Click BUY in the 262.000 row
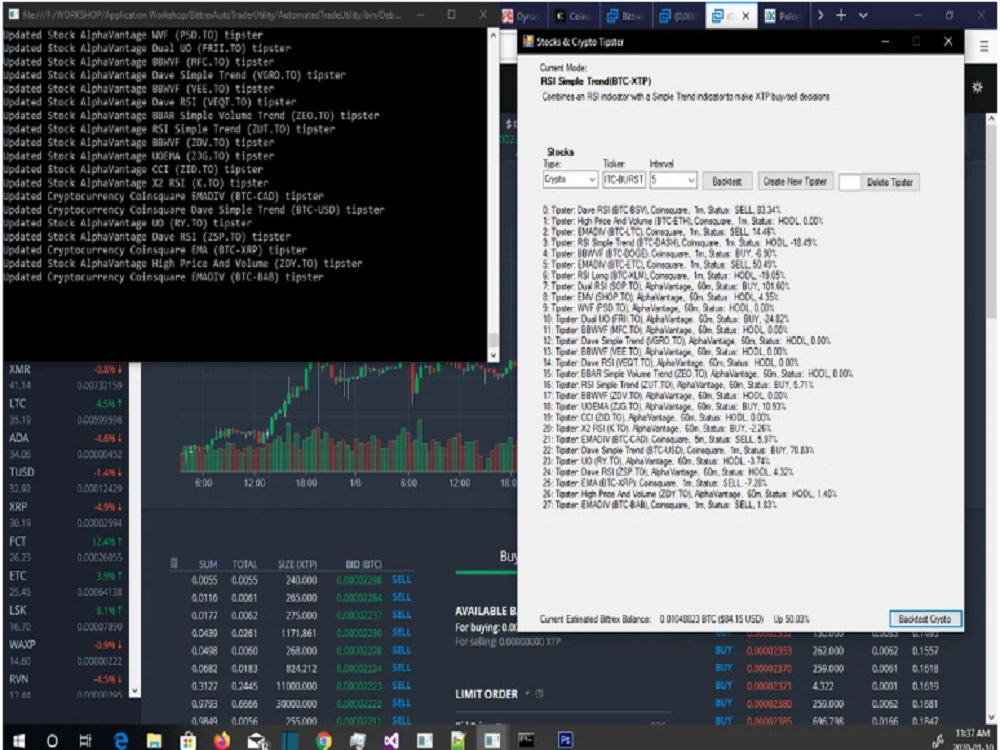The image size is (1000, 750). click(723, 650)
